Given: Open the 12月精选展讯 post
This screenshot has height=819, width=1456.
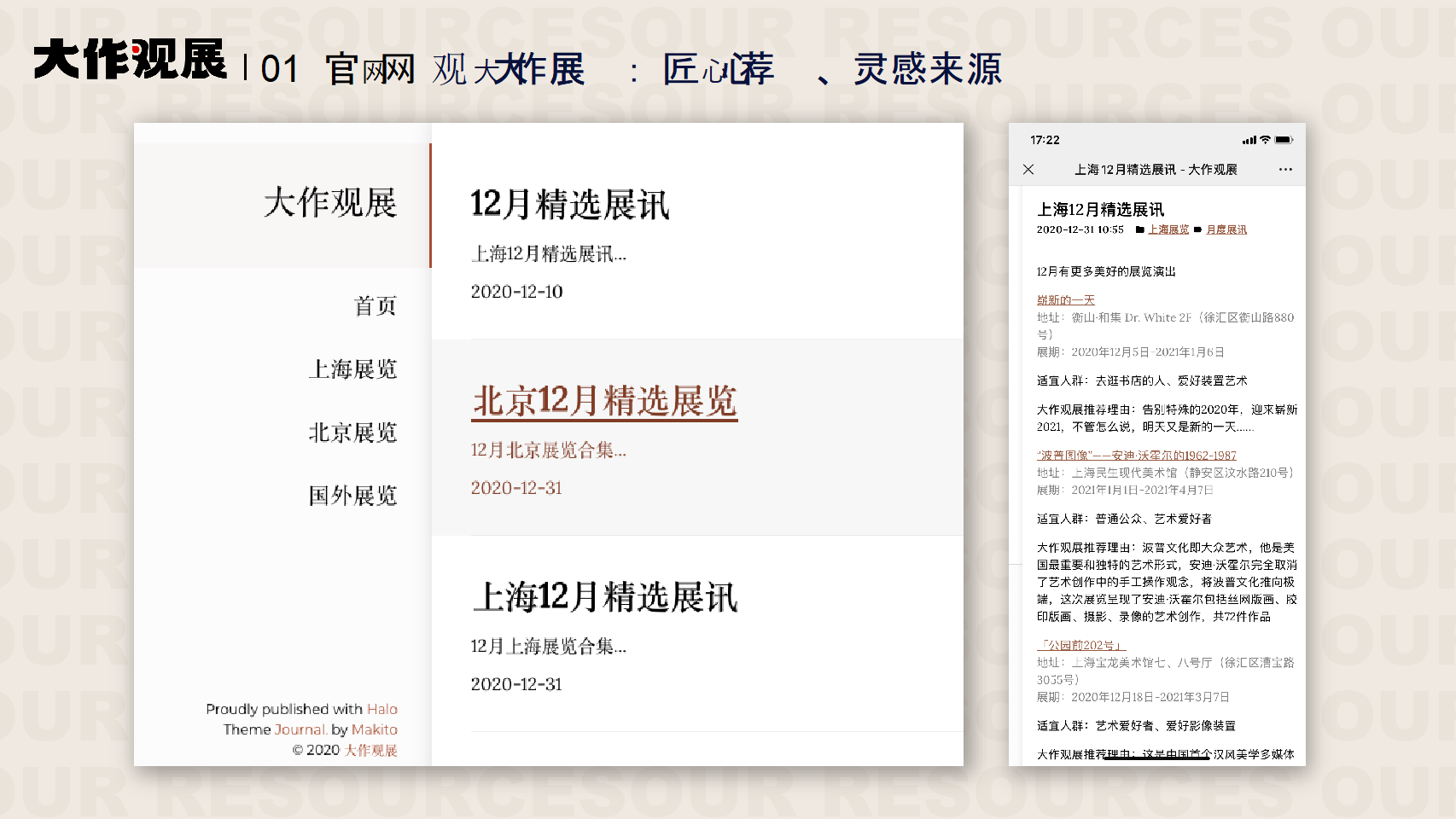Looking at the screenshot, I should (x=569, y=205).
